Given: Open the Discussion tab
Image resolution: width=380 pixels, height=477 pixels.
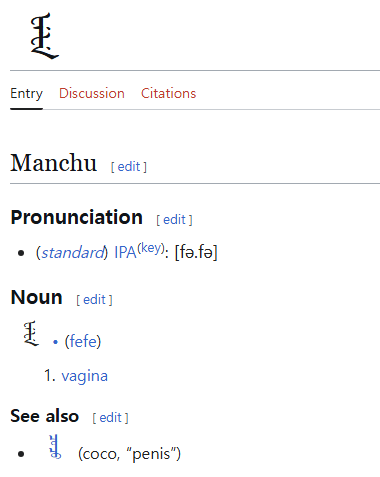Looking at the screenshot, I should coord(92,94).
